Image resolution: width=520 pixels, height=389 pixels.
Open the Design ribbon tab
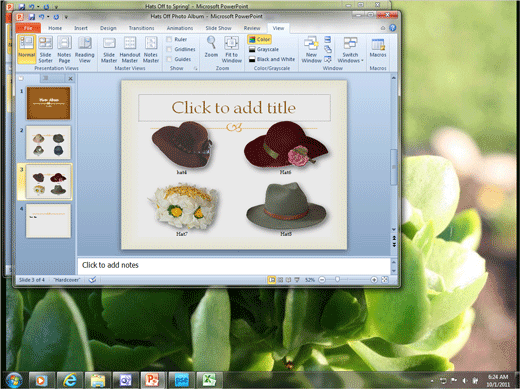point(108,28)
